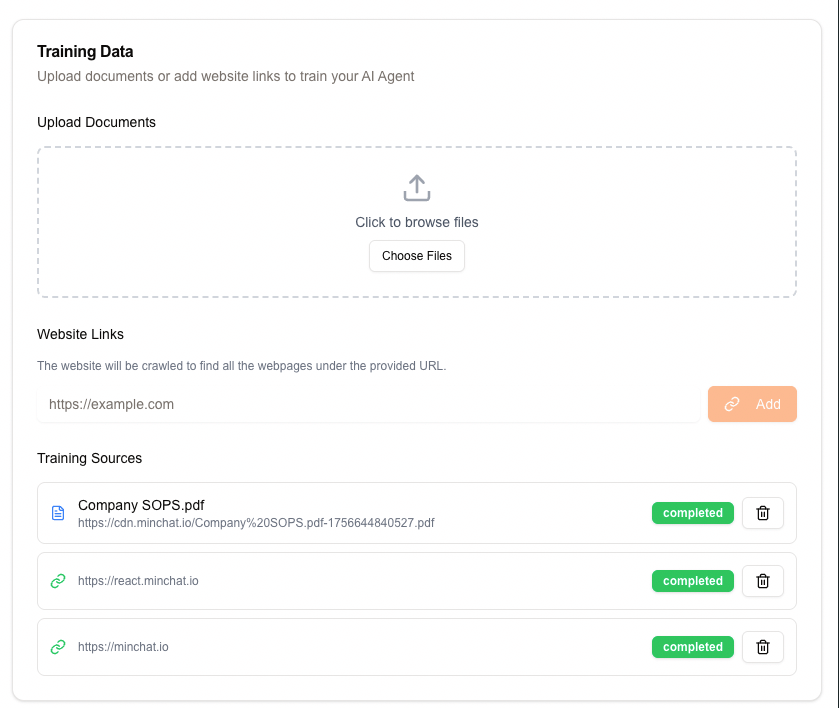
Task: Click the orange Add button label
Action: point(768,404)
